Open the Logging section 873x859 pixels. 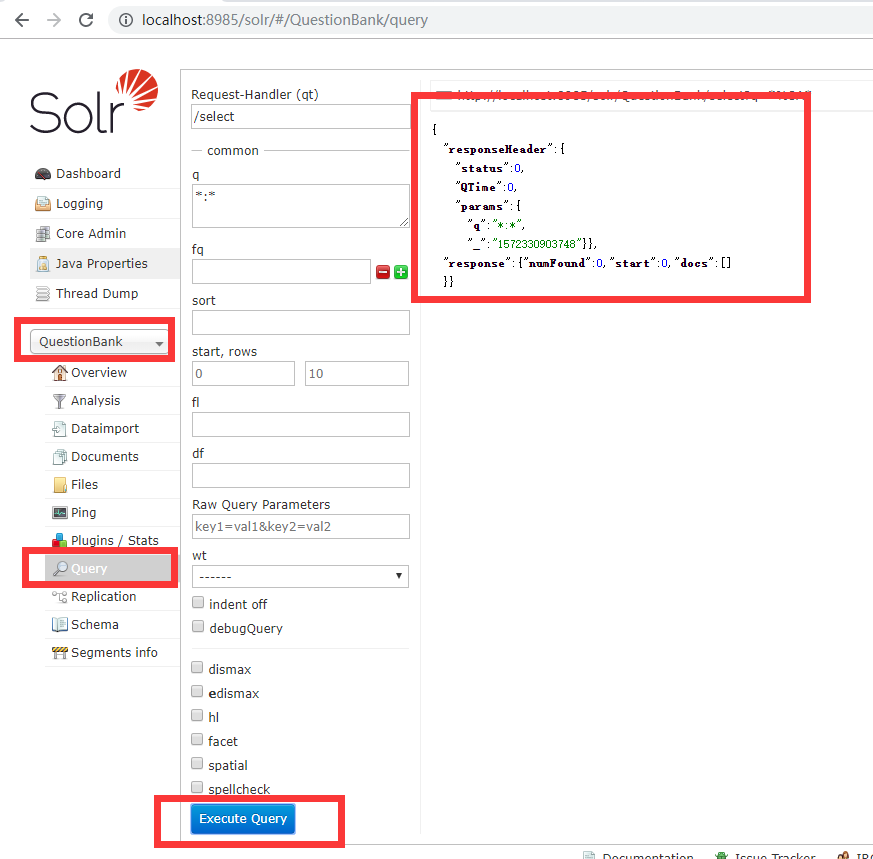(x=74, y=203)
